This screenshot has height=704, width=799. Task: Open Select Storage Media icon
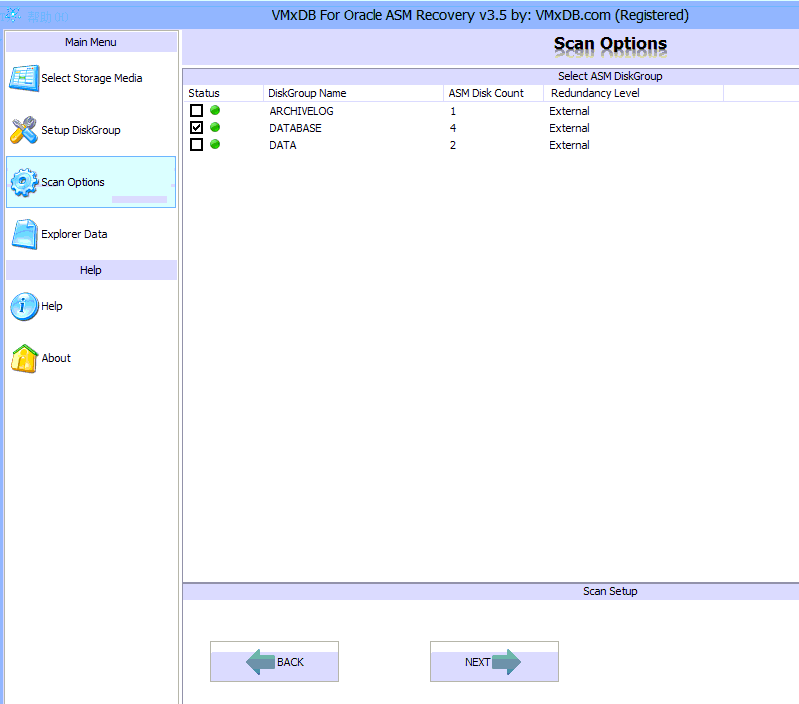click(x=24, y=78)
